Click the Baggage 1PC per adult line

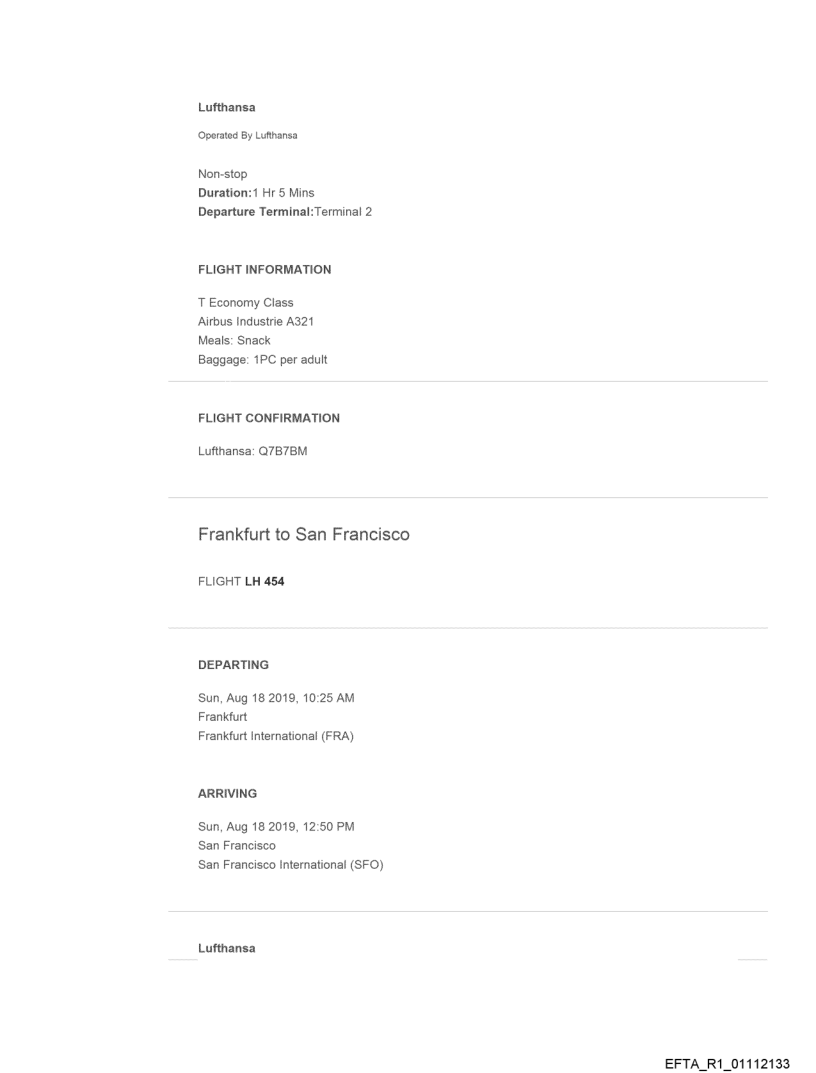(x=262, y=360)
